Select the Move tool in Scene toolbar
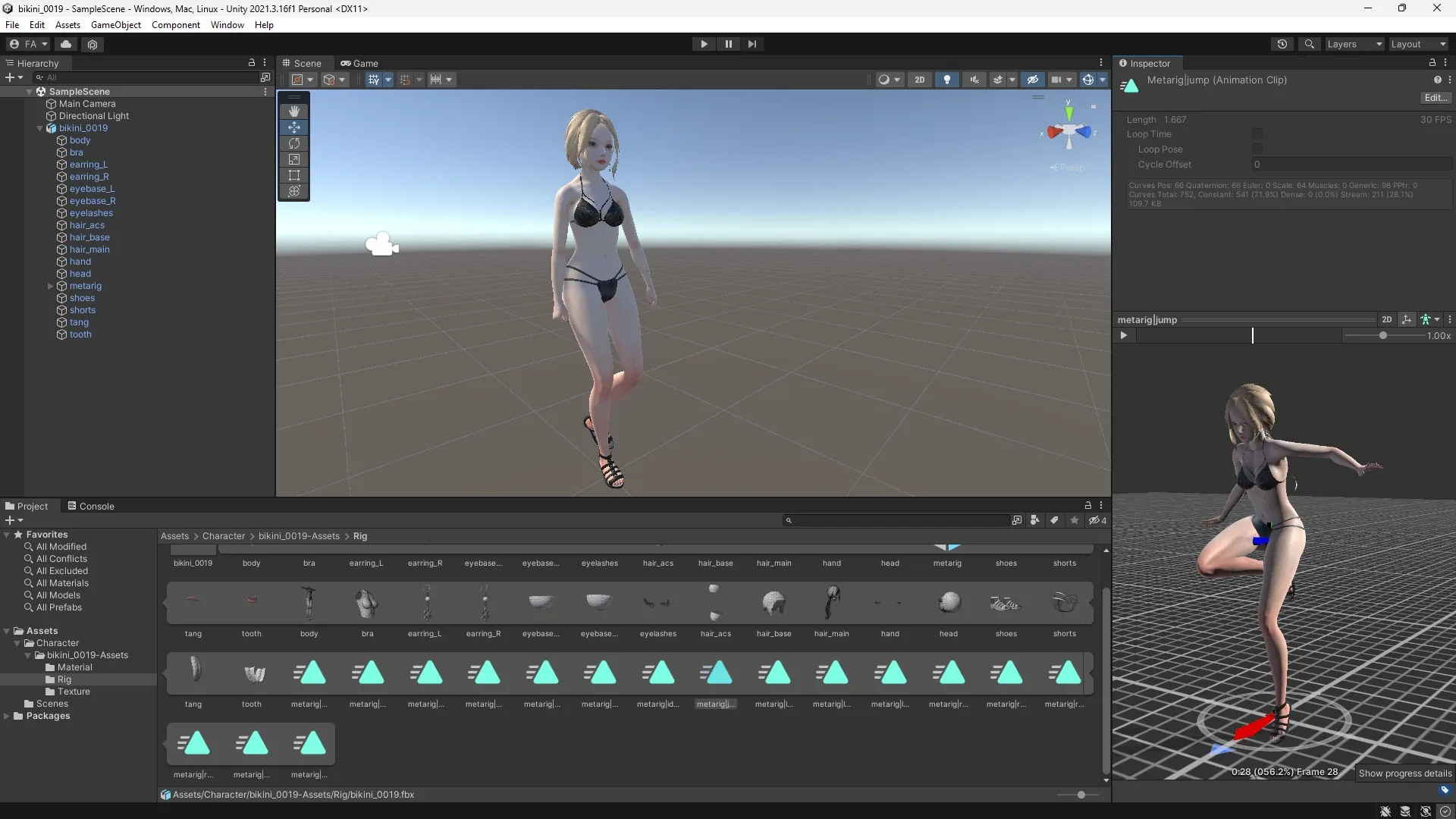The height and width of the screenshot is (819, 1456). pyautogui.click(x=293, y=127)
